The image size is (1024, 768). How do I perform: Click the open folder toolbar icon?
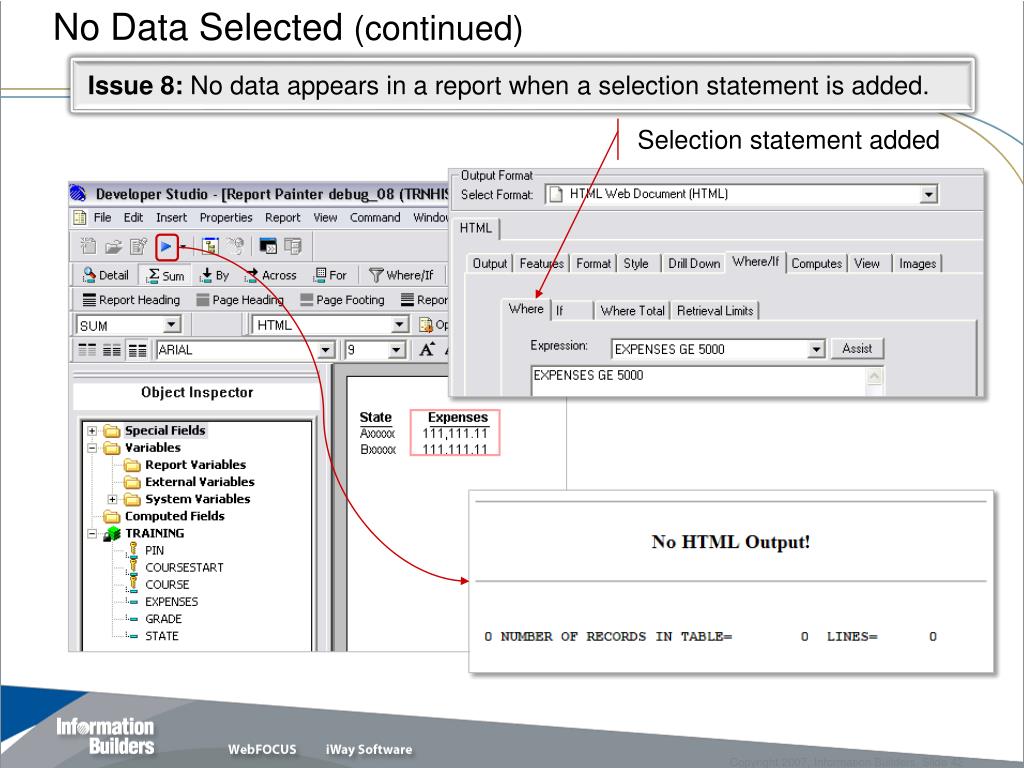[x=114, y=246]
